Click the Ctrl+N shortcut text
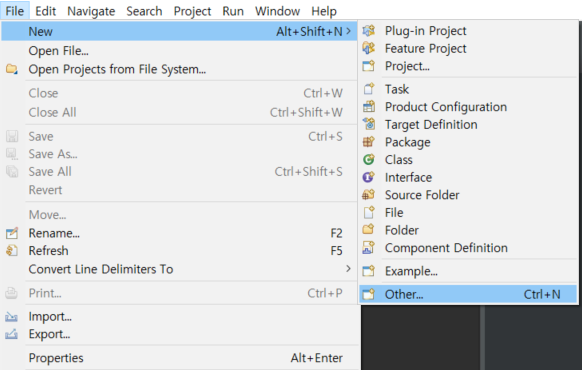Image resolution: width=582 pixels, height=370 pixels. (542, 294)
